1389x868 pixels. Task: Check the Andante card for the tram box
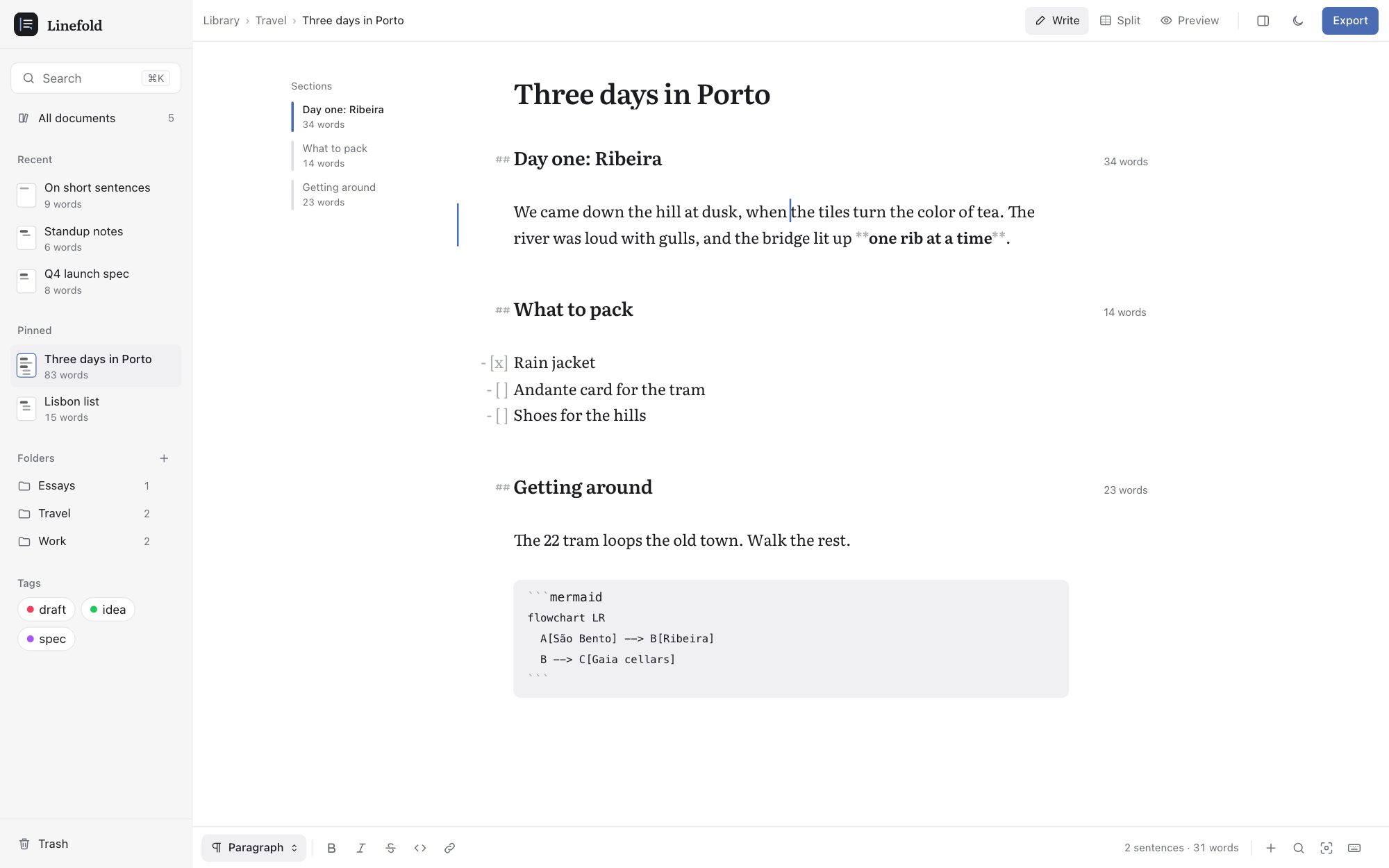501,390
